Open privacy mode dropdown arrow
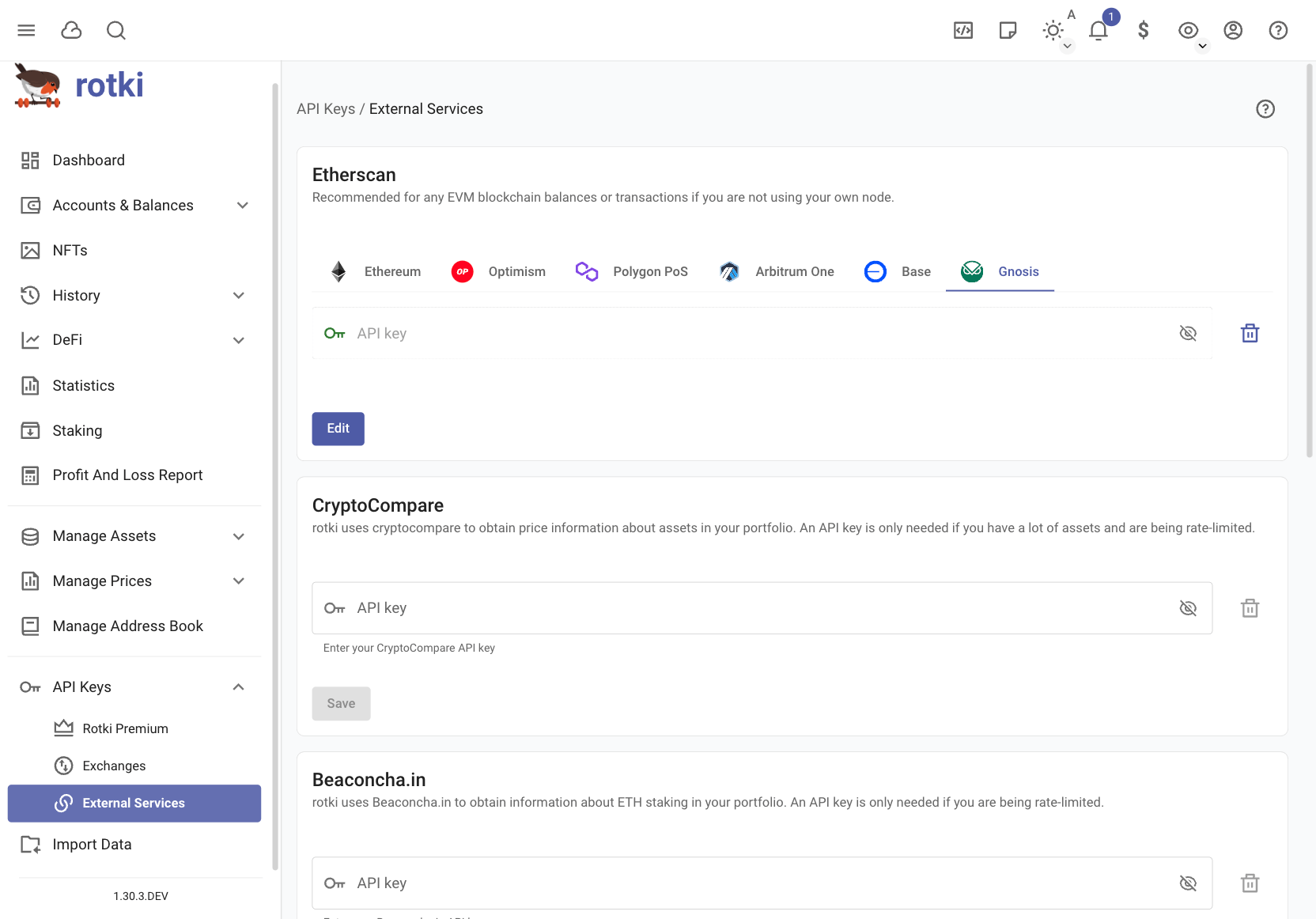1316x919 pixels. point(1202,46)
